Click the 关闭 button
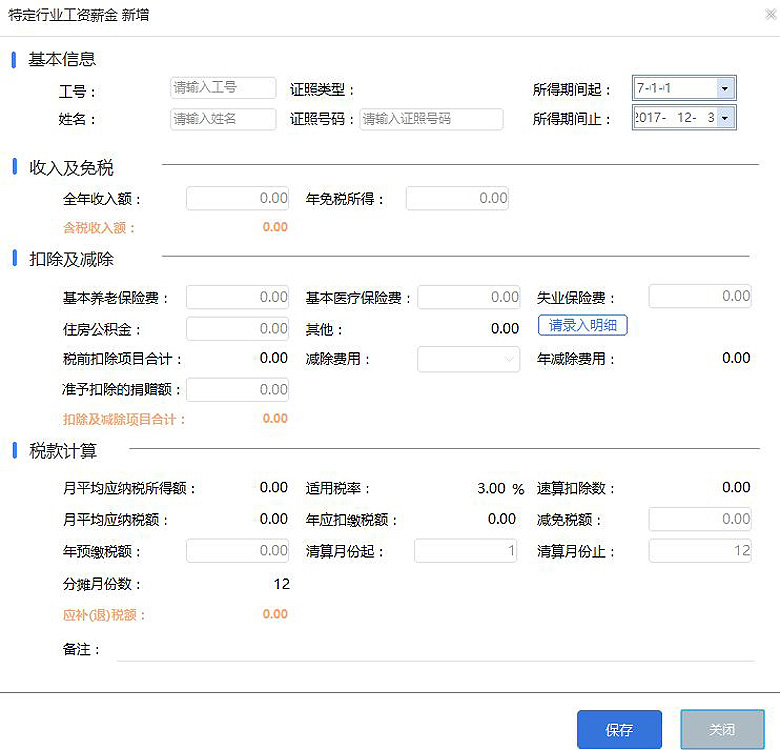This screenshot has width=780, height=750. coord(722,729)
